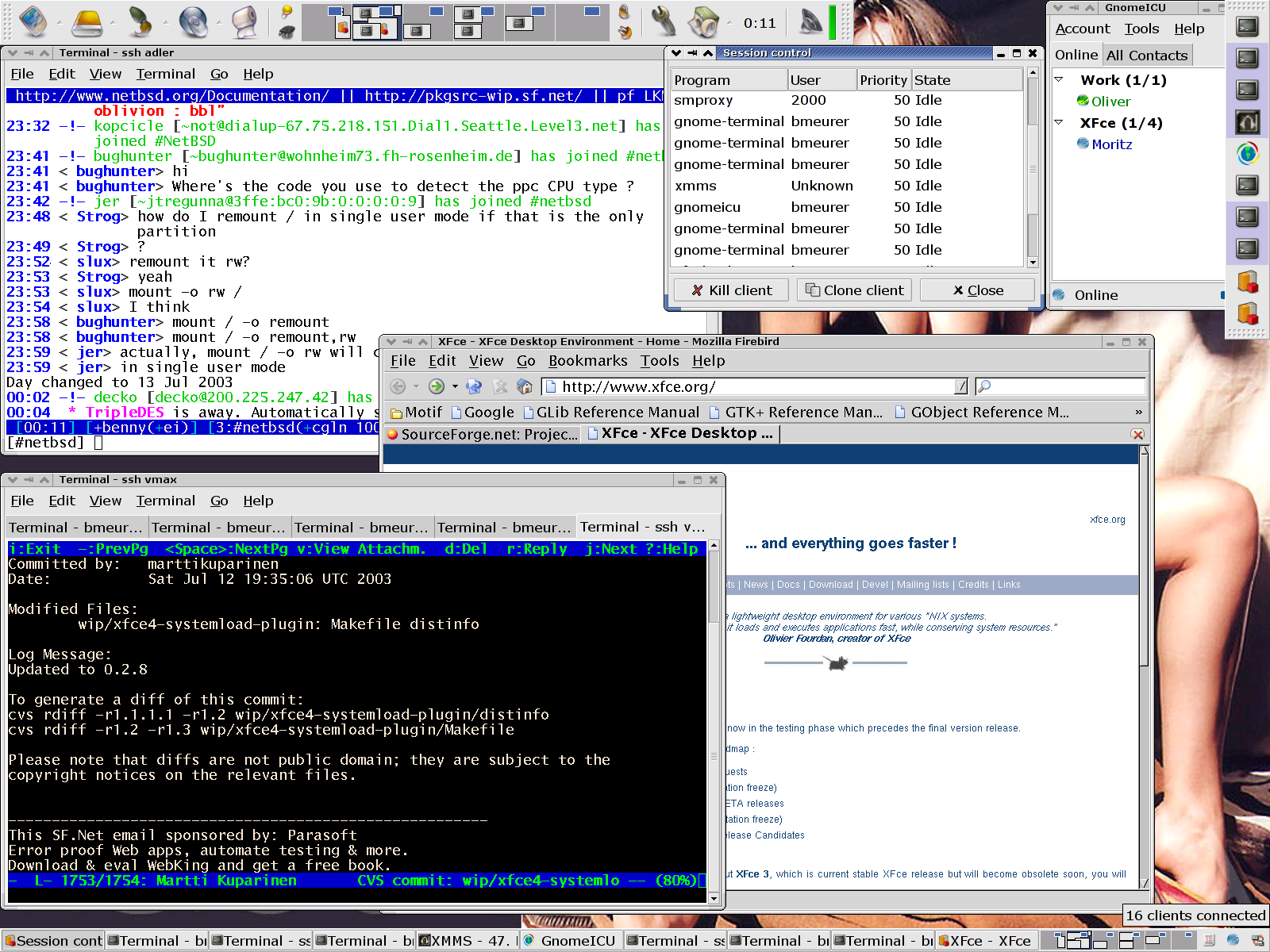Click the bottom orange-red cubes icon in right panel
Screen dimensions: 1270x952
[x=1248, y=313]
